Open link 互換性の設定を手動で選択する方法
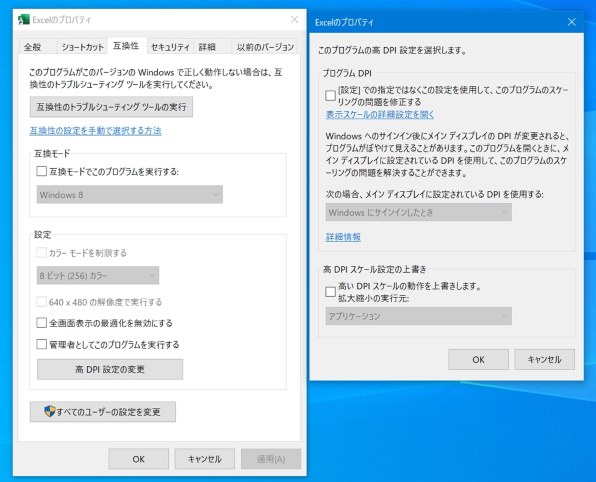Image resolution: width=596 pixels, height=482 pixels. tap(95, 131)
